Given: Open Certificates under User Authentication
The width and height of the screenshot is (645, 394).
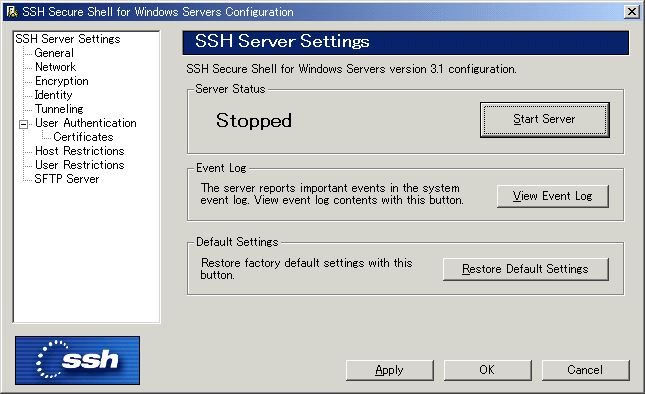Looking at the screenshot, I should [84, 137].
